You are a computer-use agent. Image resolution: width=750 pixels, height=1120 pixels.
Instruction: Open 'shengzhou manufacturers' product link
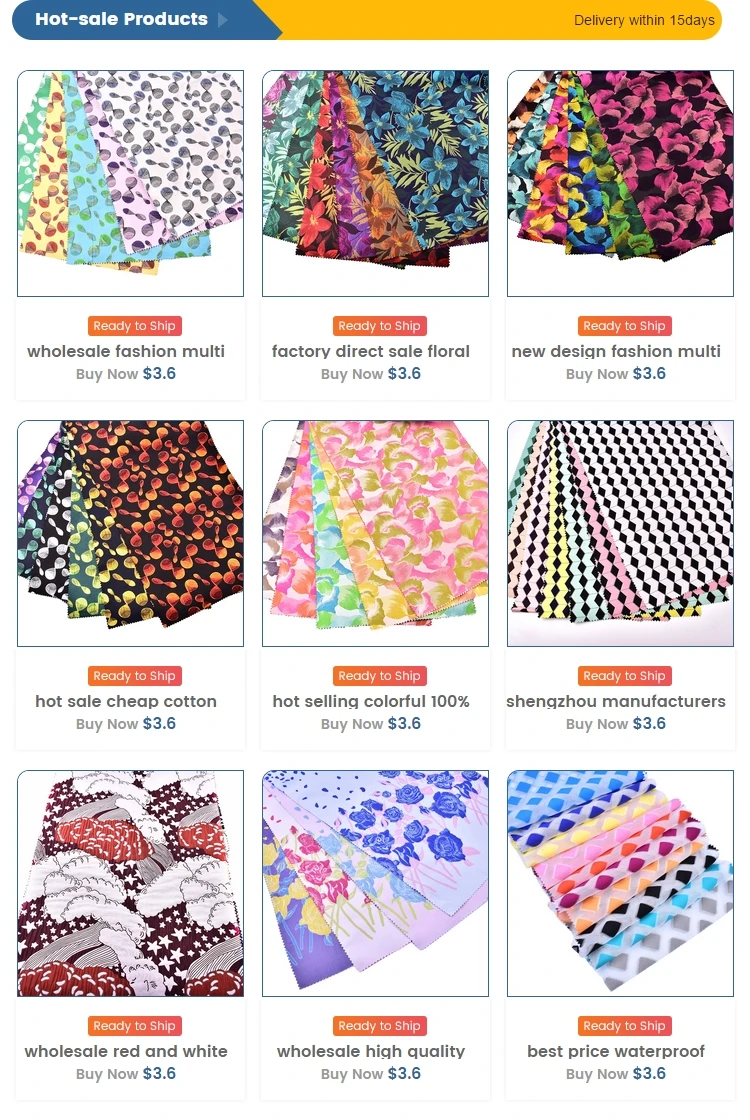point(616,701)
